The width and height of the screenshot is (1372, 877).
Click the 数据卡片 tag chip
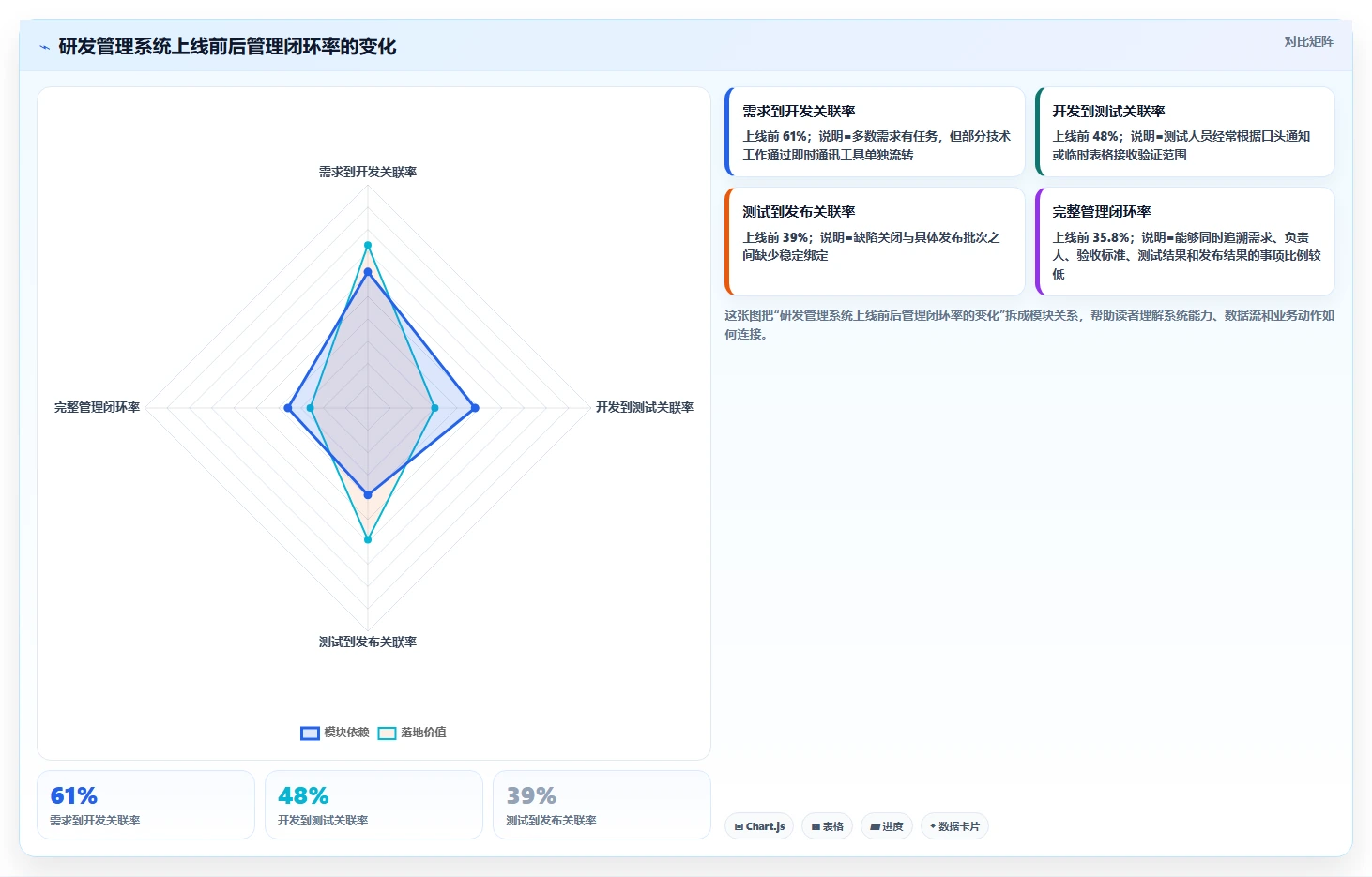click(954, 826)
